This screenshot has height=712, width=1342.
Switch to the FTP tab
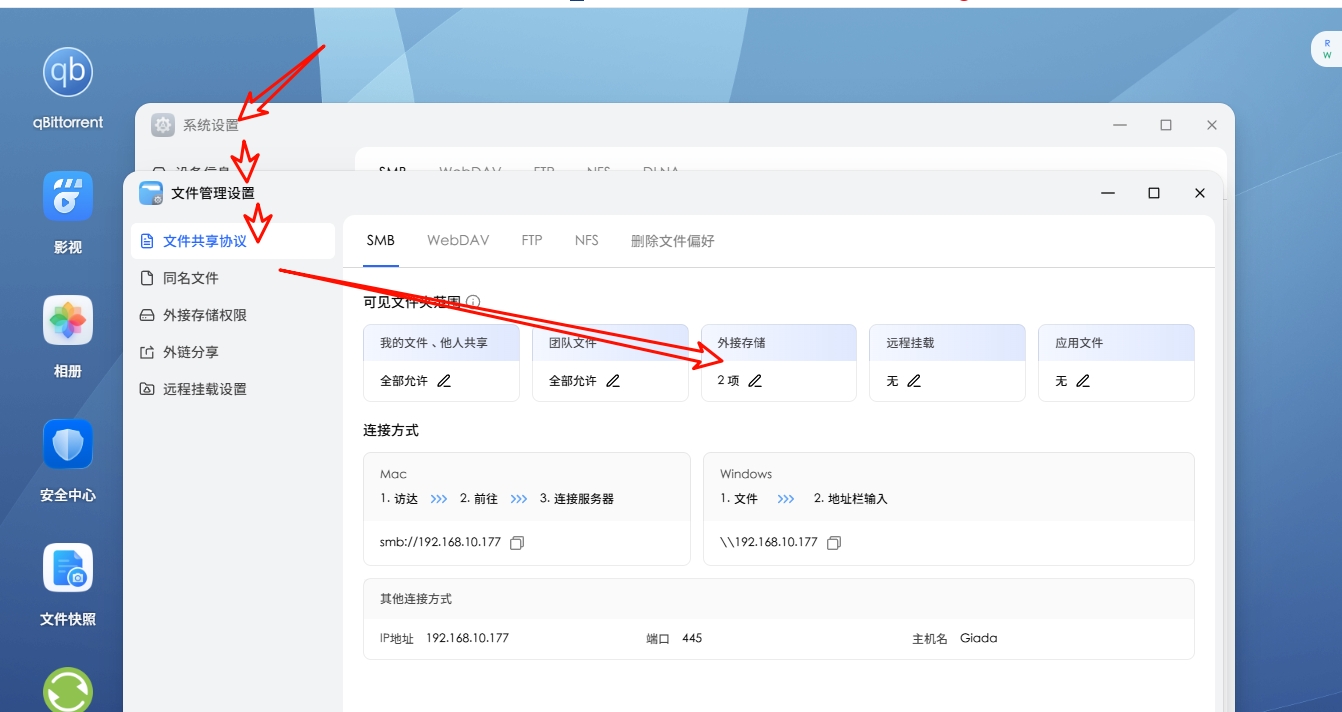point(532,240)
